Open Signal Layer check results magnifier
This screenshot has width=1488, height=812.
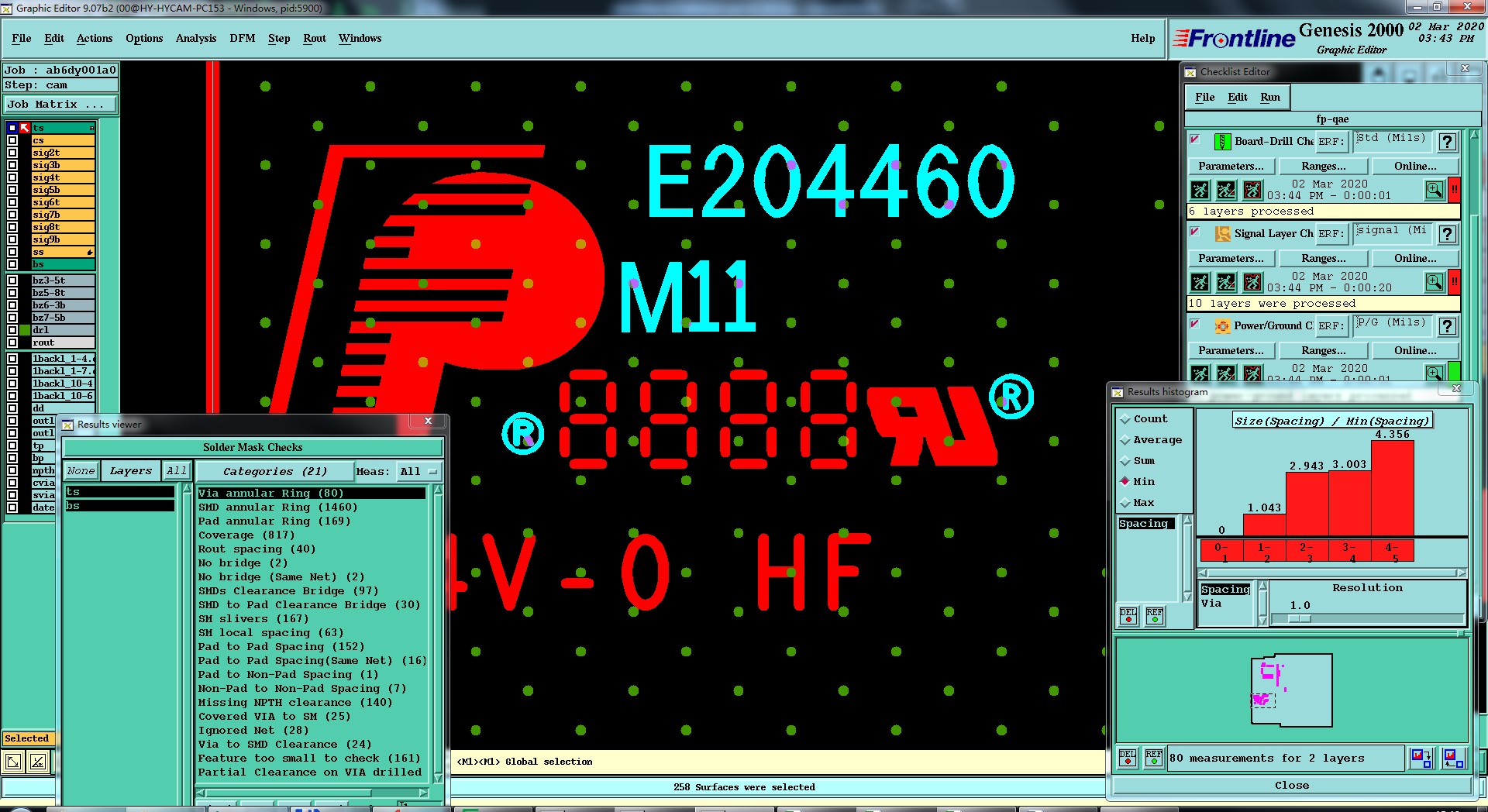pyautogui.click(x=1435, y=282)
